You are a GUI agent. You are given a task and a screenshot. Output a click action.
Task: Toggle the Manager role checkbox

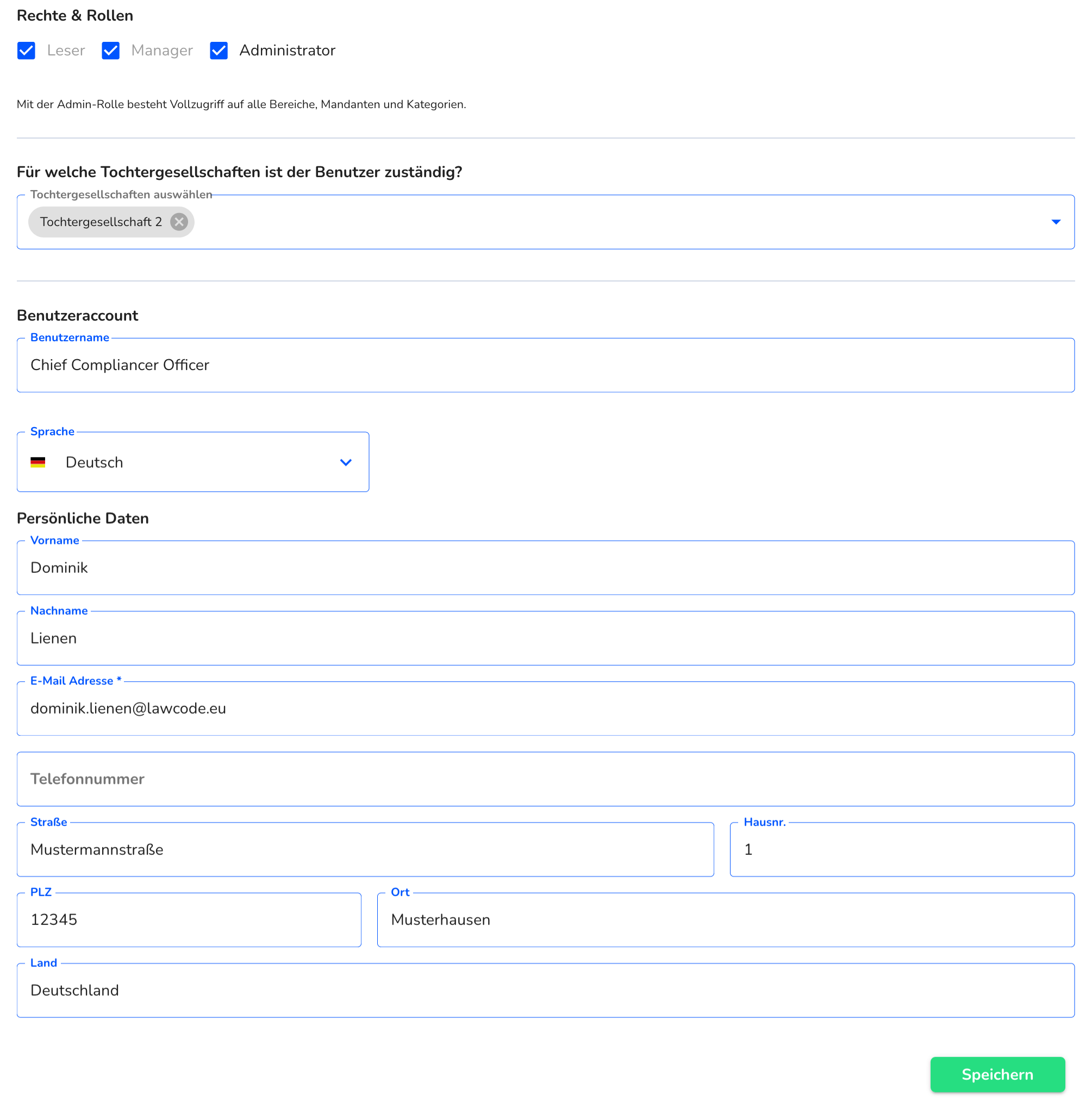[x=111, y=51]
